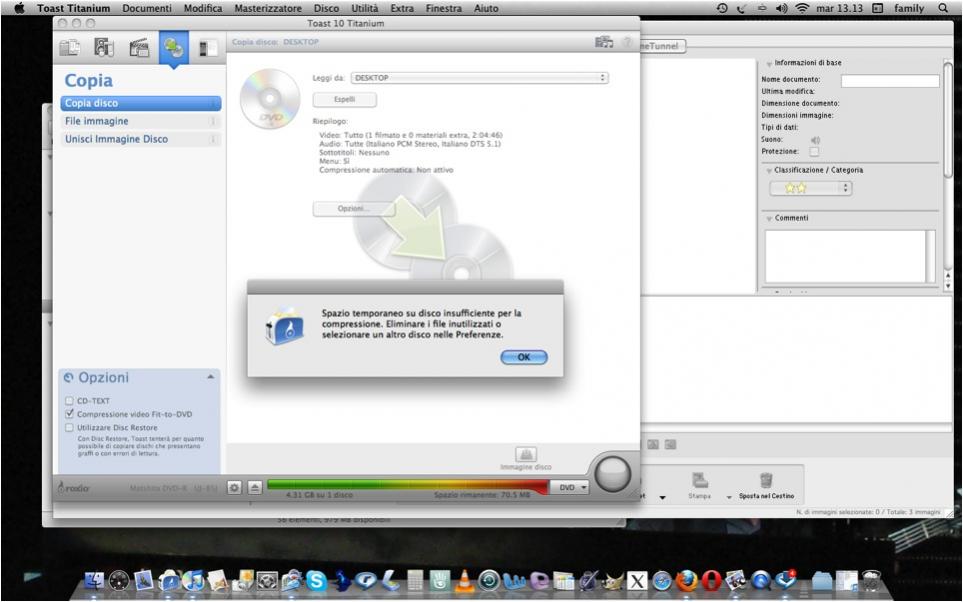The height and width of the screenshot is (602, 963).
Task: Open the Documenti menu
Action: [147, 8]
